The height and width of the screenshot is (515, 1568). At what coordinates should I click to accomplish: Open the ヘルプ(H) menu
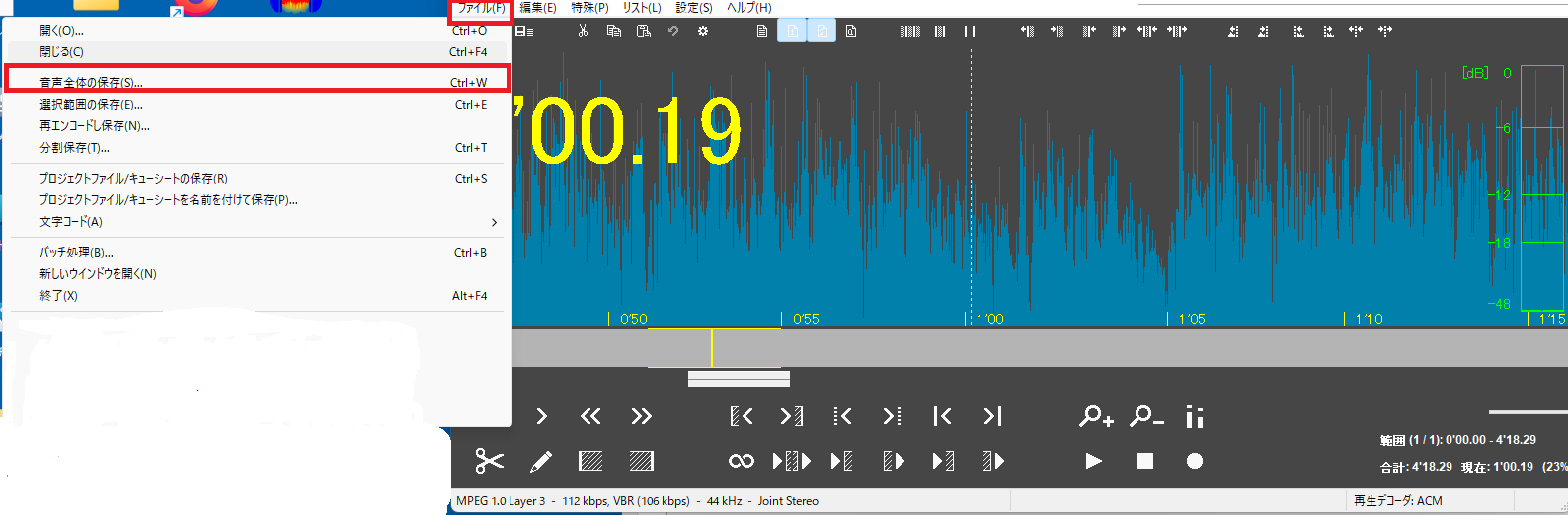coord(749,8)
